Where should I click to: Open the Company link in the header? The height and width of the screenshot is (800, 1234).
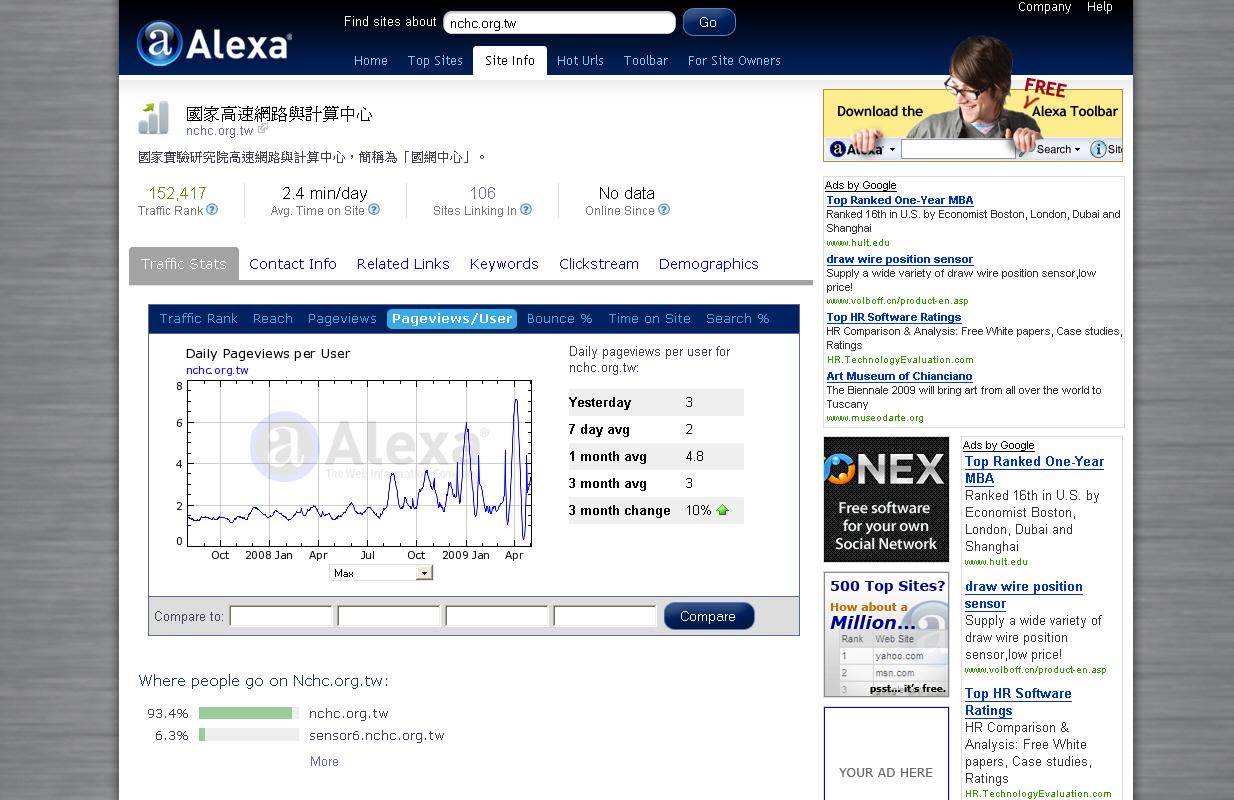tap(1044, 7)
